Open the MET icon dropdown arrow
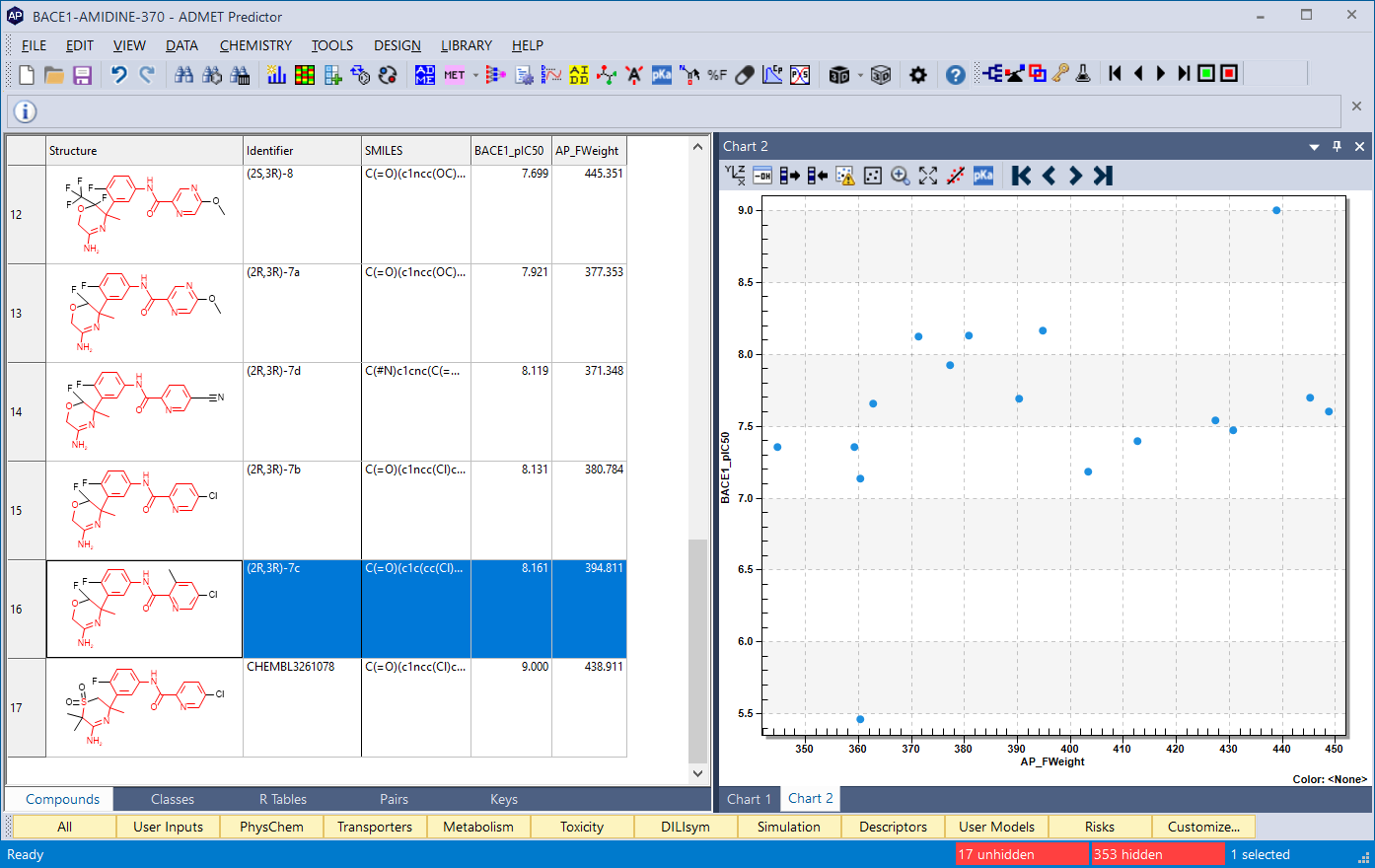The image size is (1375, 868). 475,75
